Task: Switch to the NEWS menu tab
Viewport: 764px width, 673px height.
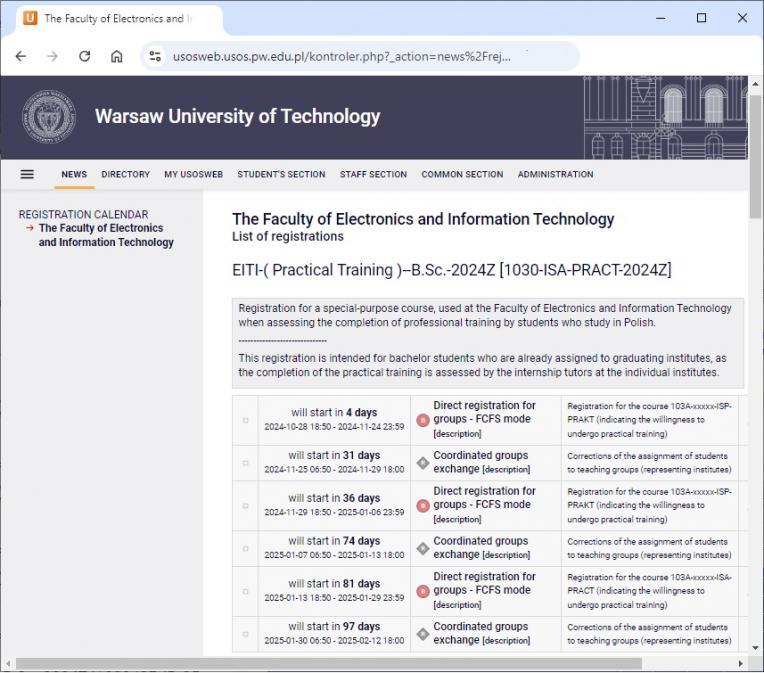Action: [x=74, y=174]
